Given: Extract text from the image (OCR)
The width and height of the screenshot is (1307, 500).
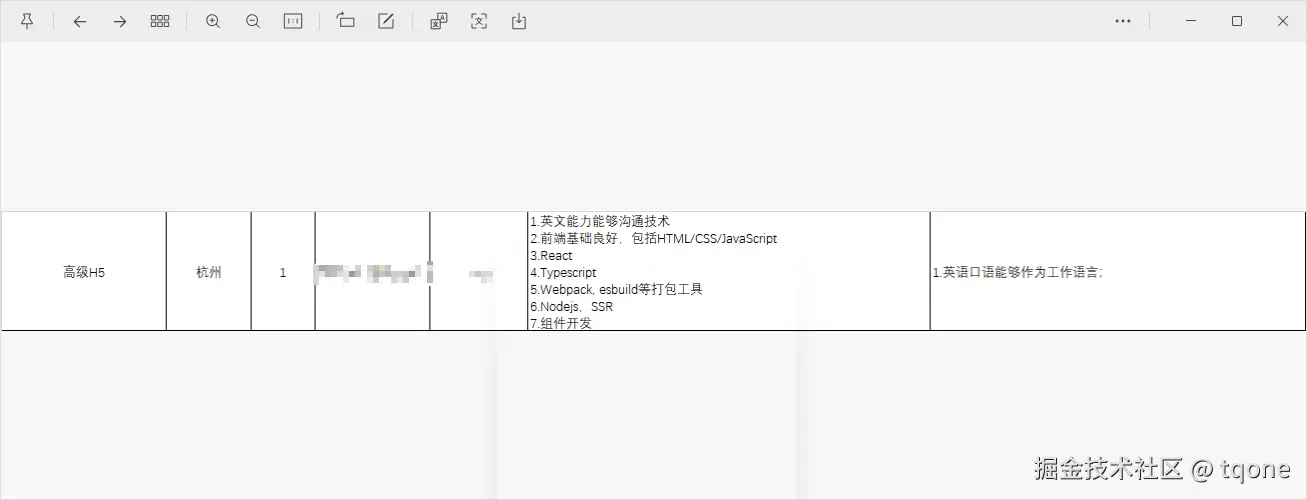Looking at the screenshot, I should pyautogui.click(x=479, y=21).
